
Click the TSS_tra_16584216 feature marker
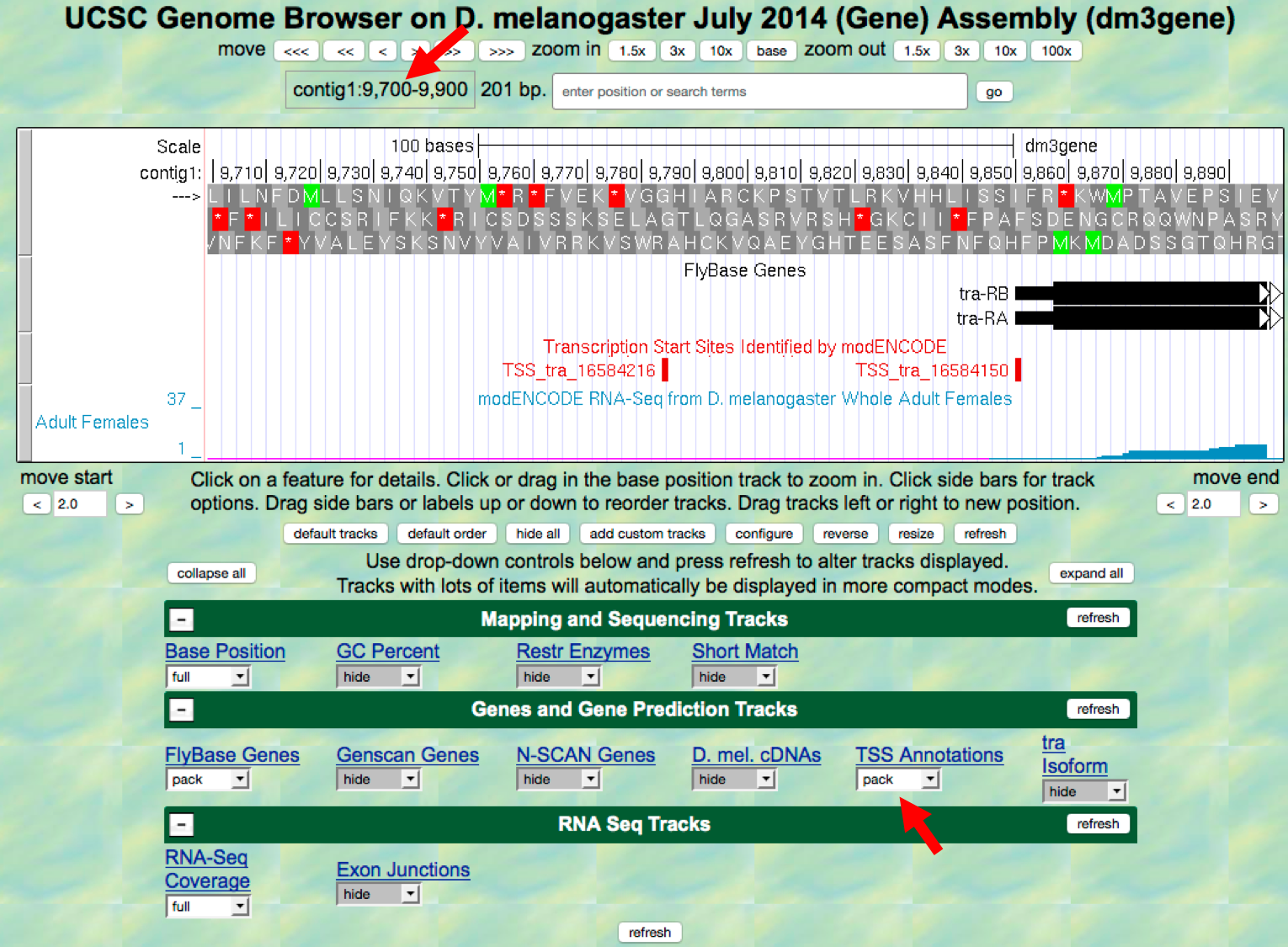pyautogui.click(x=665, y=370)
